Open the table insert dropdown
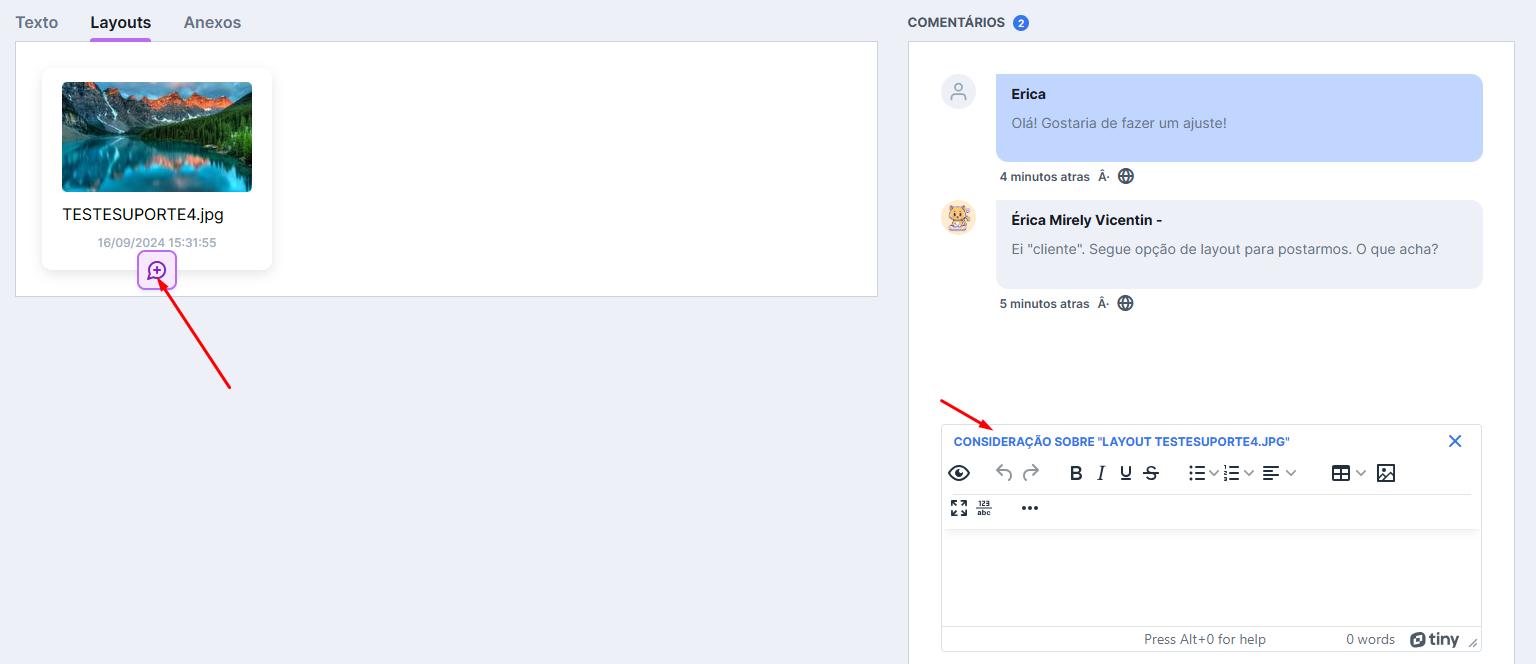This screenshot has height=664, width=1536. (x=1361, y=473)
